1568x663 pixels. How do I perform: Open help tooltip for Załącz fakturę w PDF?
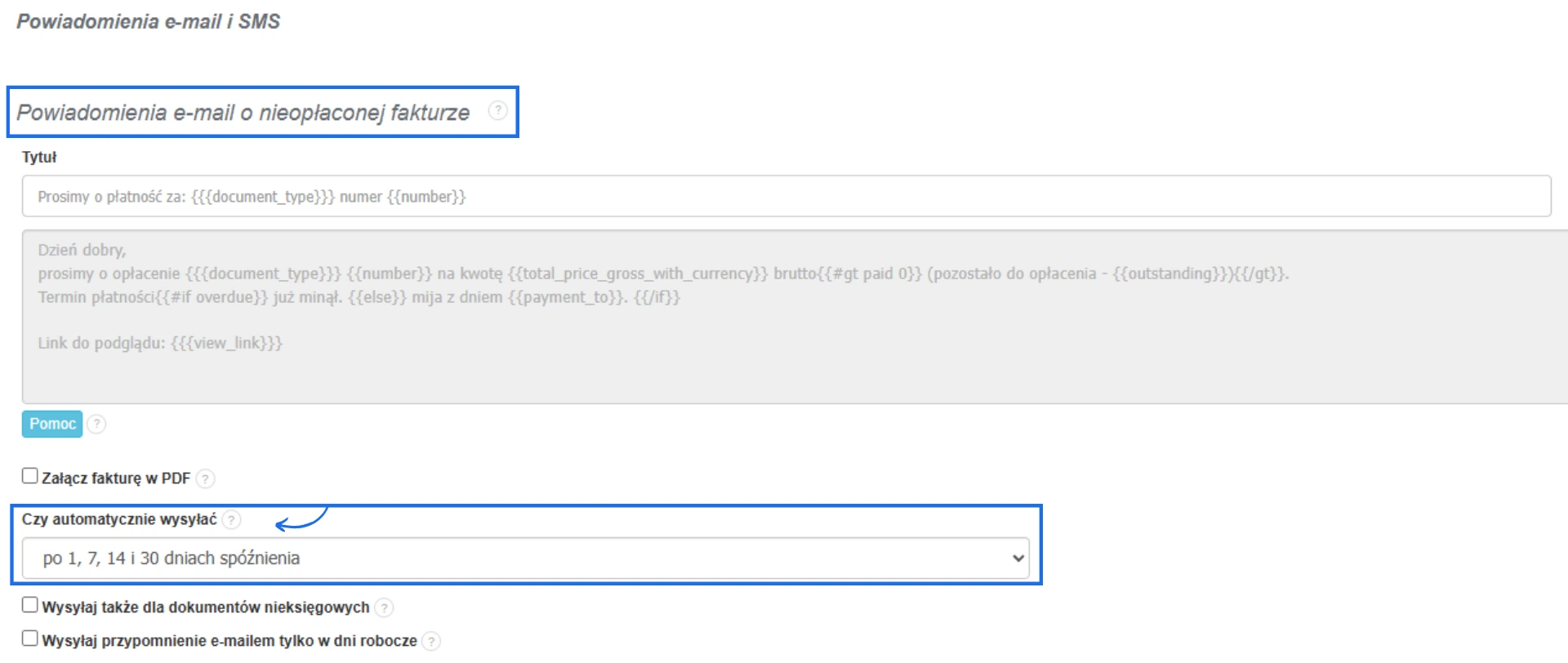[x=206, y=478]
